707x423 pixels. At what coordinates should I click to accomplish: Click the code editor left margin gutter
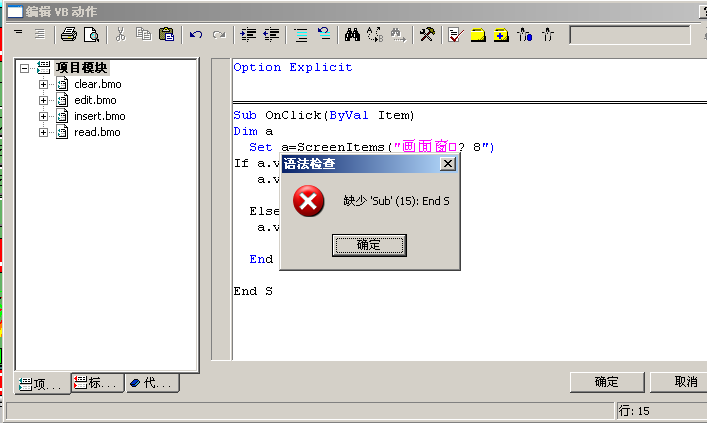click(x=221, y=209)
